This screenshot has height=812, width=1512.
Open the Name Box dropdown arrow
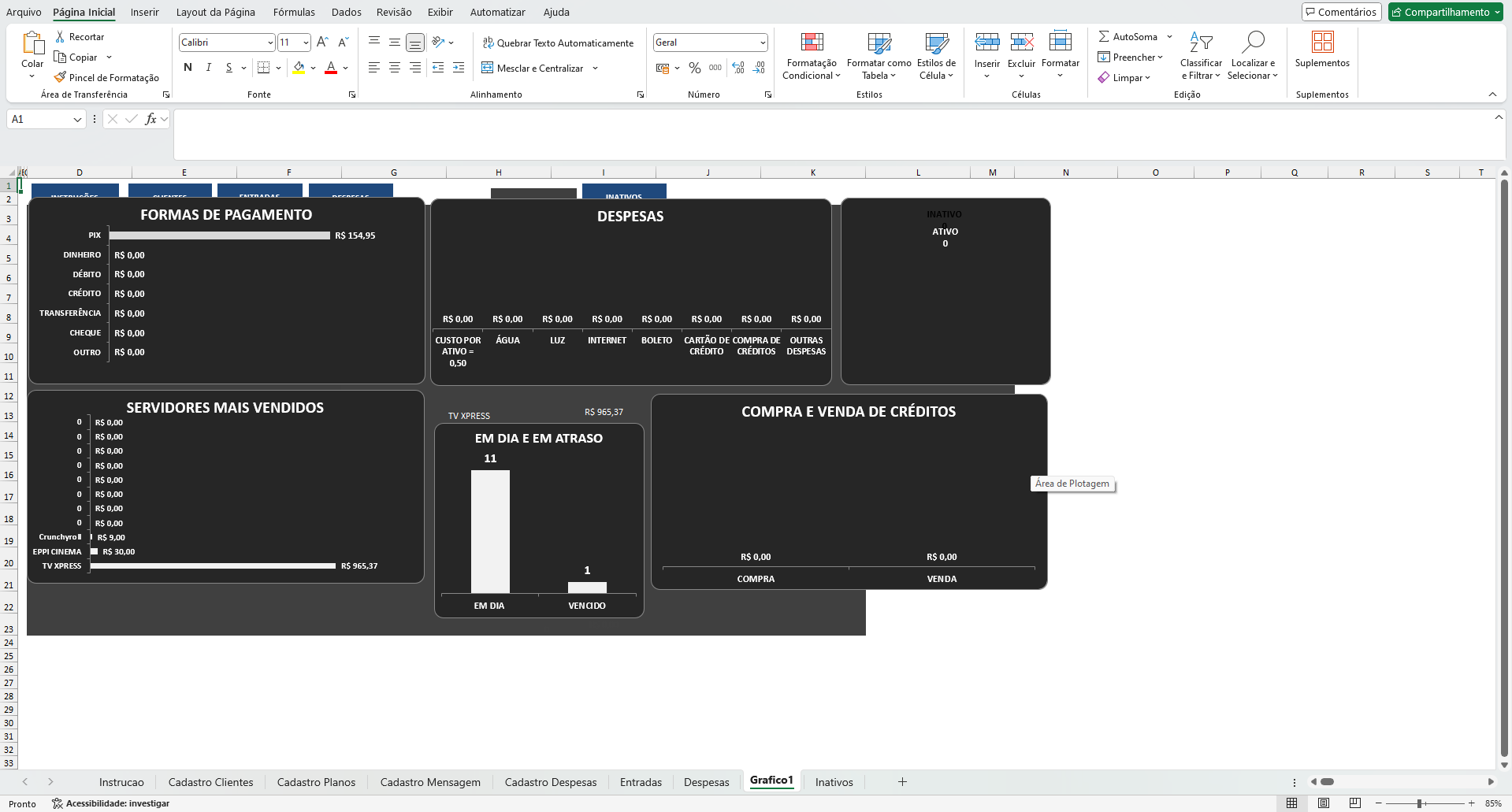pos(77,120)
